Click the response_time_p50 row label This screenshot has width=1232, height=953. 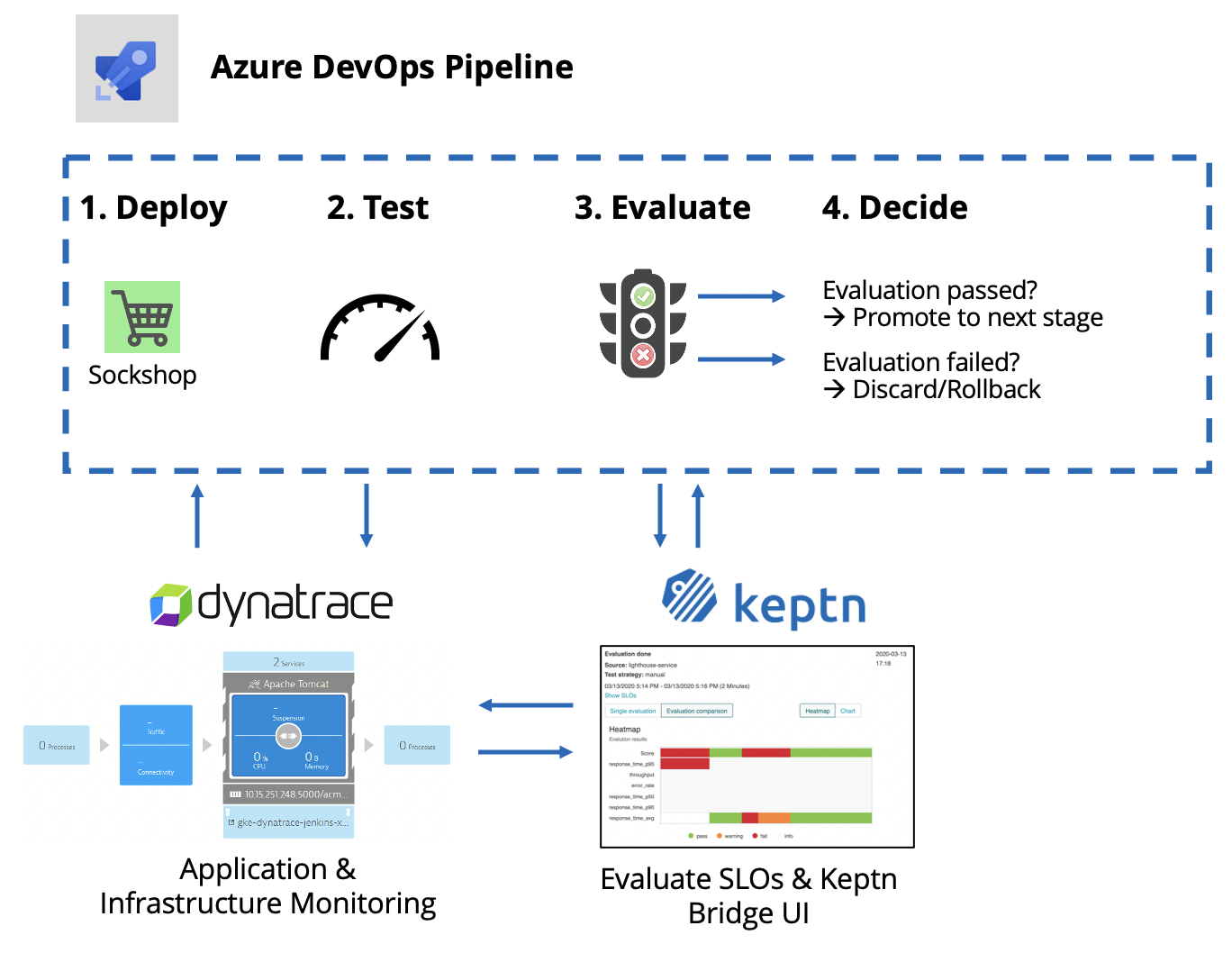[x=631, y=796]
